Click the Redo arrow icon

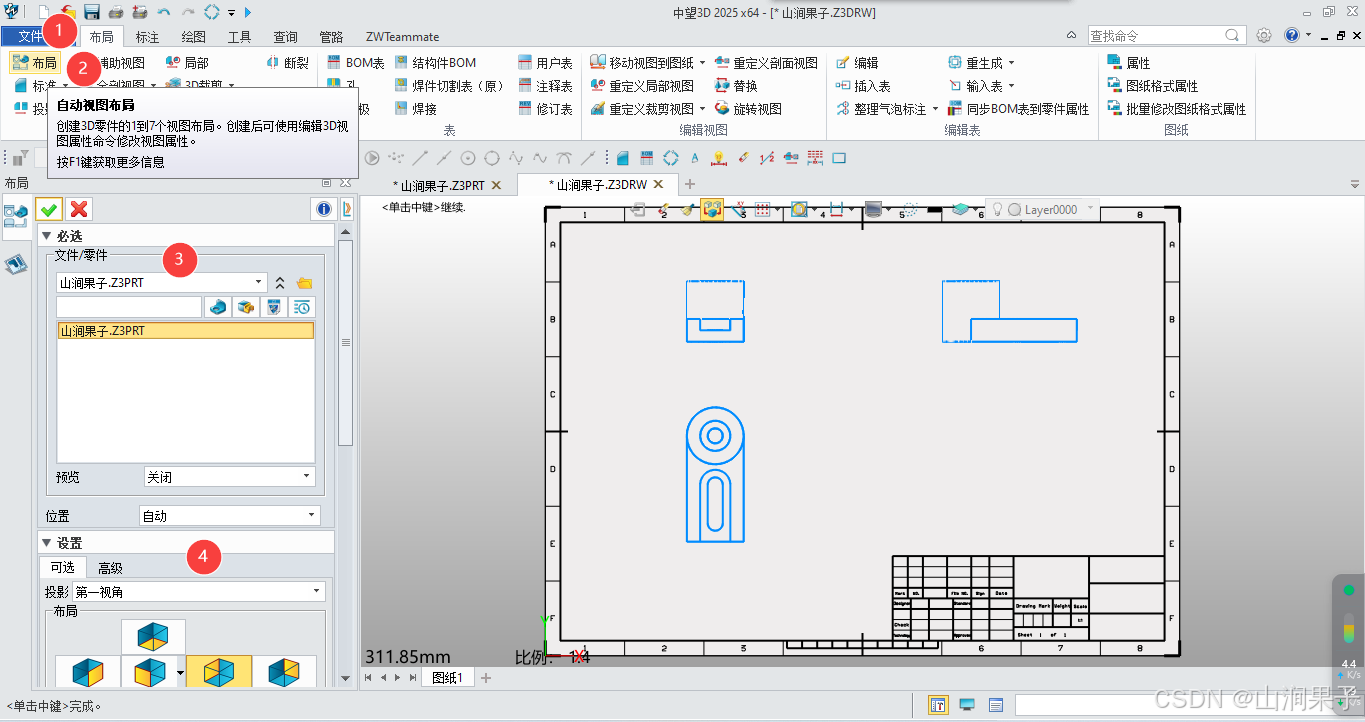(187, 12)
